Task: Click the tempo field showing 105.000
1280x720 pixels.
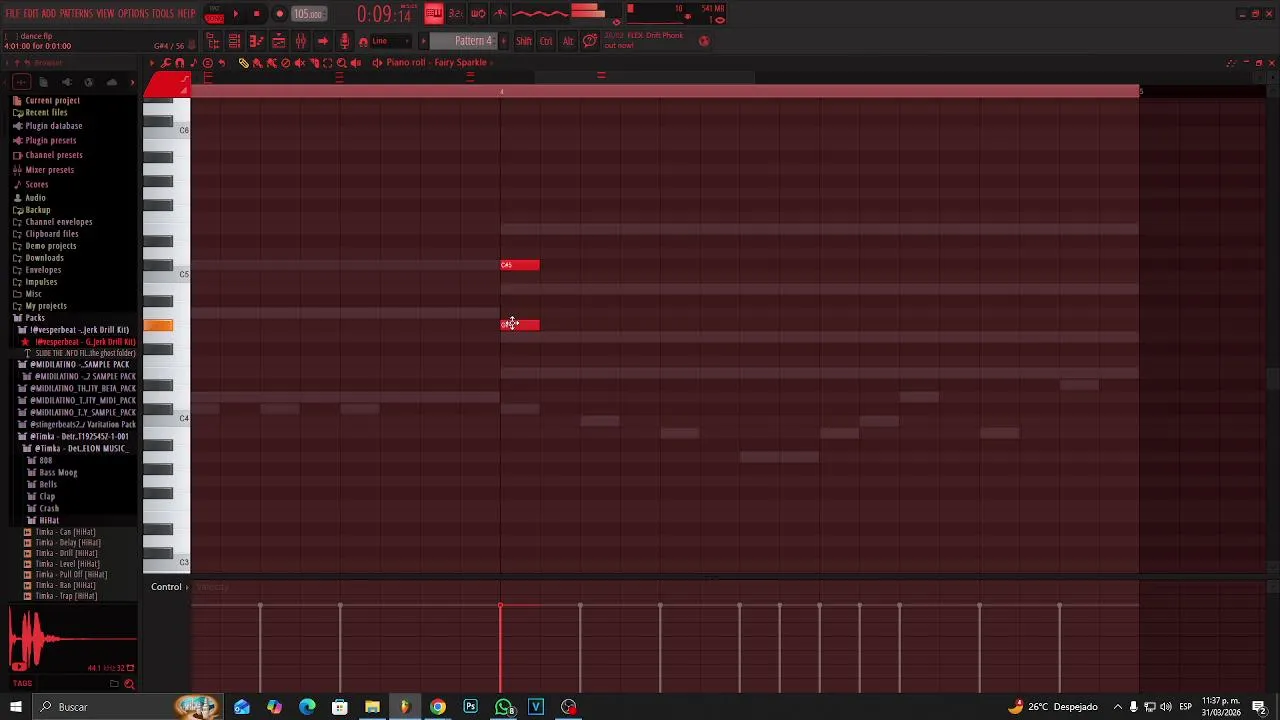Action: [x=308, y=14]
